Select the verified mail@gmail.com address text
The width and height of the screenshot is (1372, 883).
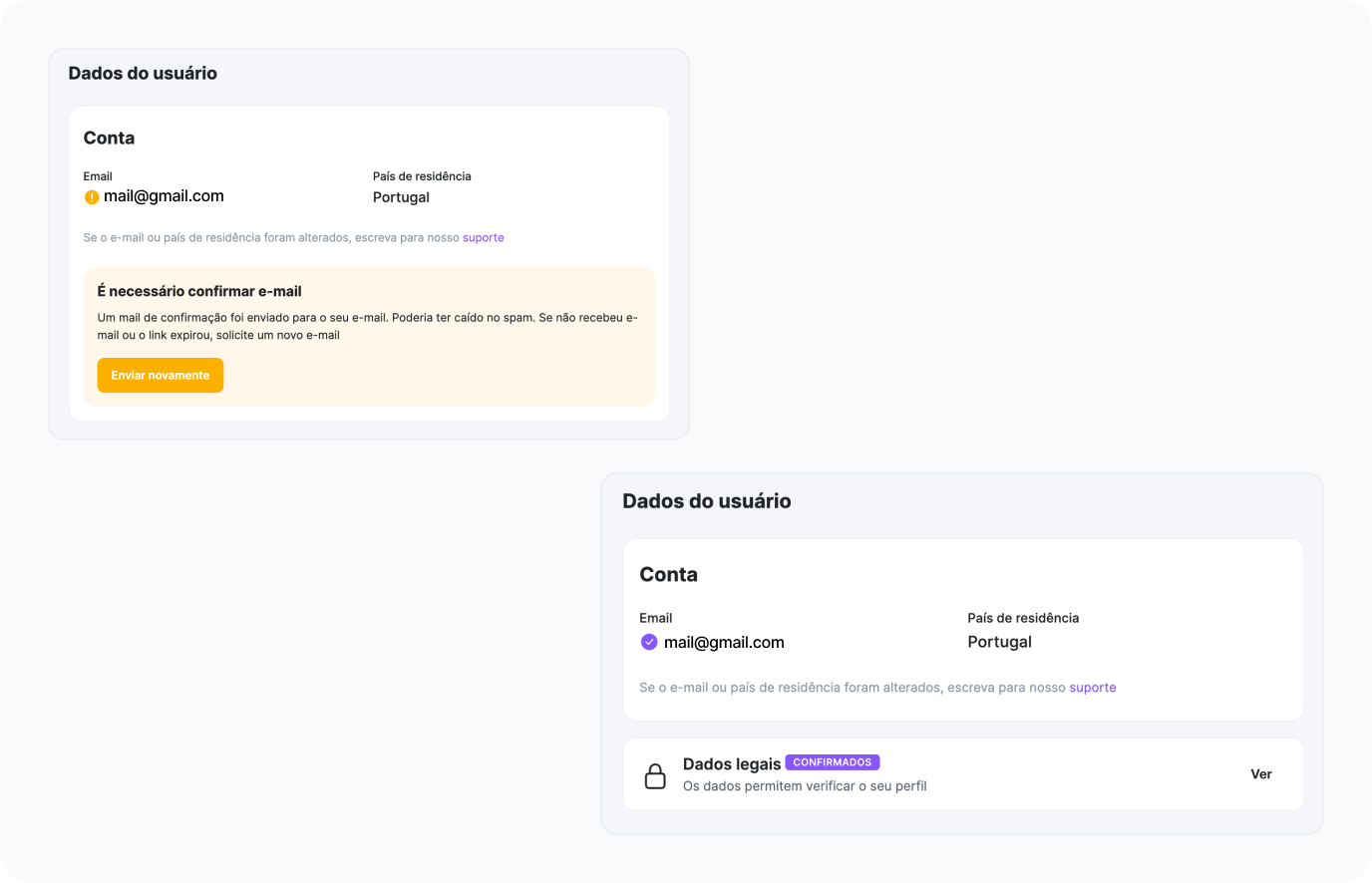tap(724, 643)
